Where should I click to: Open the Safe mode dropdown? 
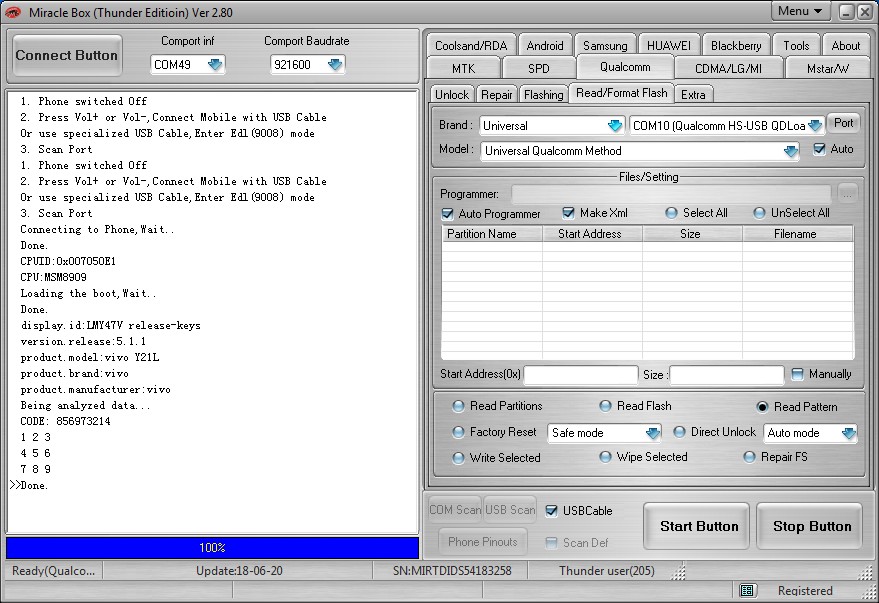(x=653, y=433)
